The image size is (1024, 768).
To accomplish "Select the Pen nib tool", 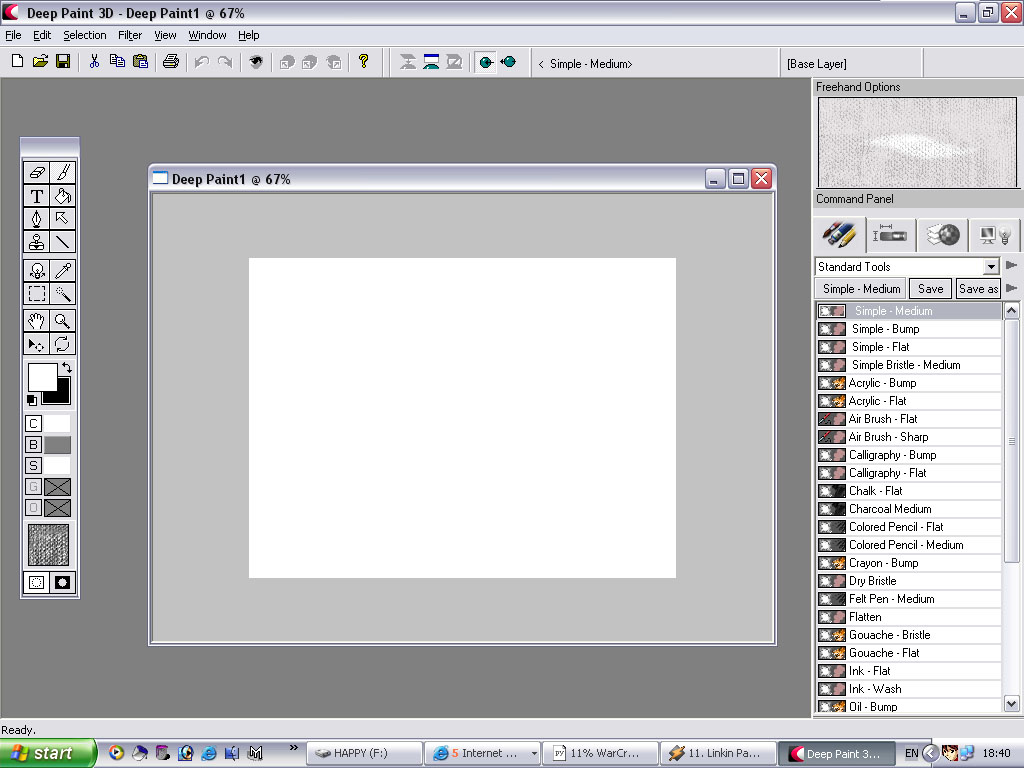I will pos(37,219).
